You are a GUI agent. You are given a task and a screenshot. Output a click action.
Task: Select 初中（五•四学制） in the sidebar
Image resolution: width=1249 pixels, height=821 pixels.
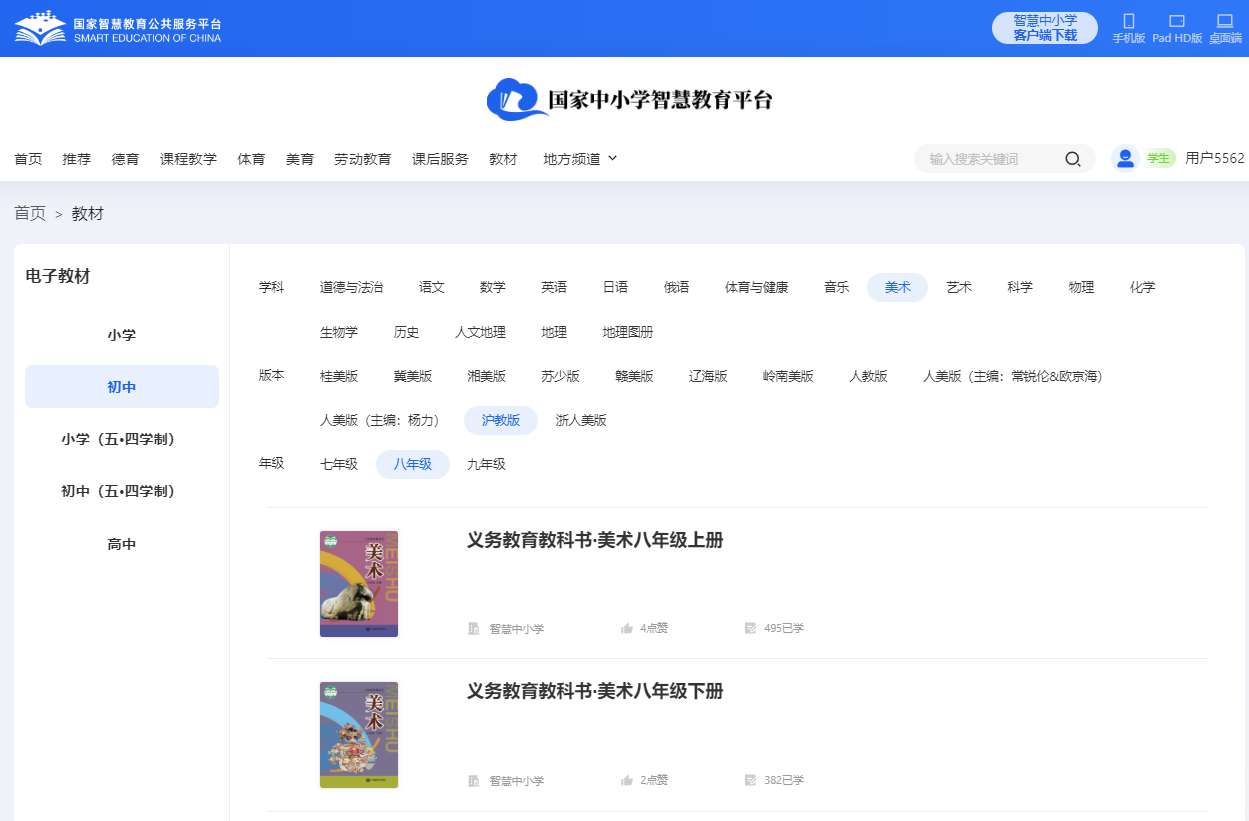click(x=122, y=491)
